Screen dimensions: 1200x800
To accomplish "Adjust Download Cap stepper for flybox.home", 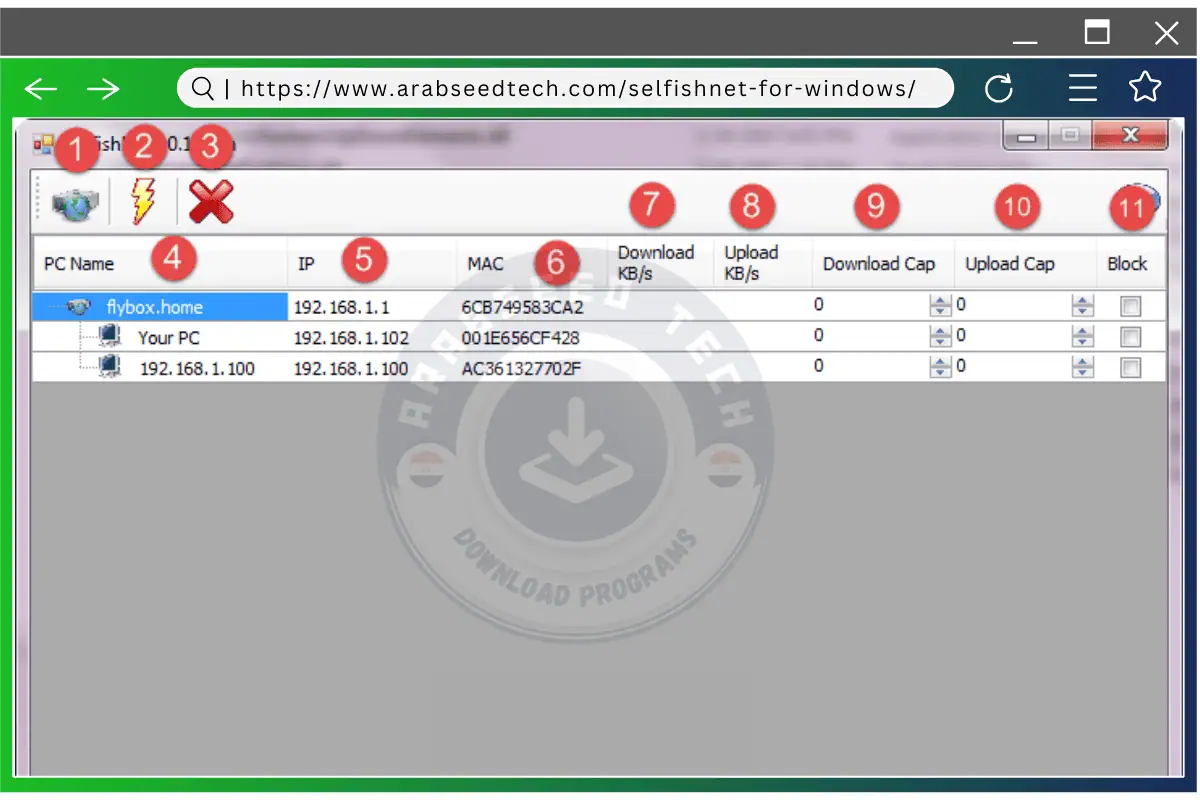I will [x=939, y=307].
